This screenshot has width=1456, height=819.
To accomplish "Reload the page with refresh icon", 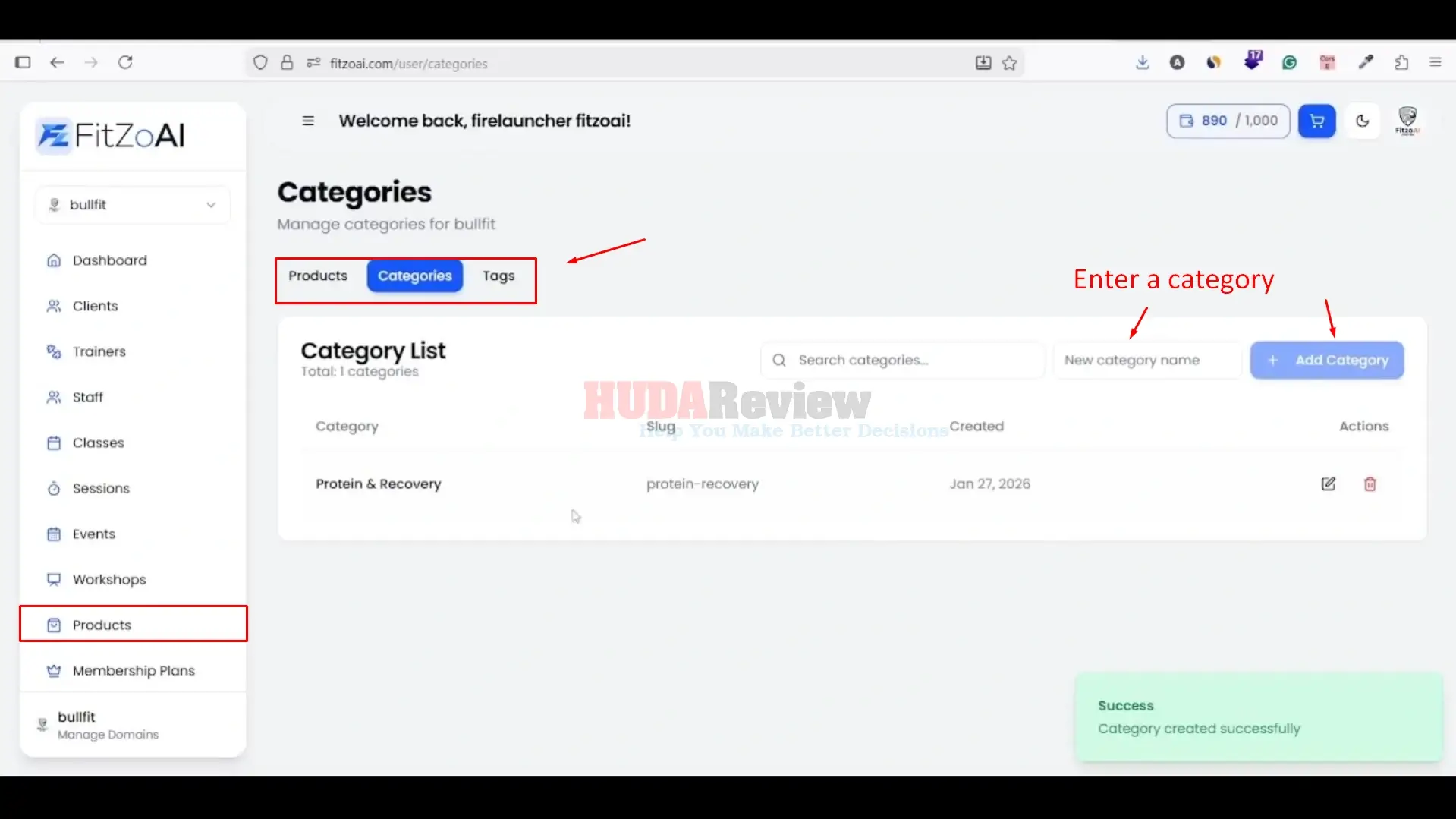I will [125, 62].
